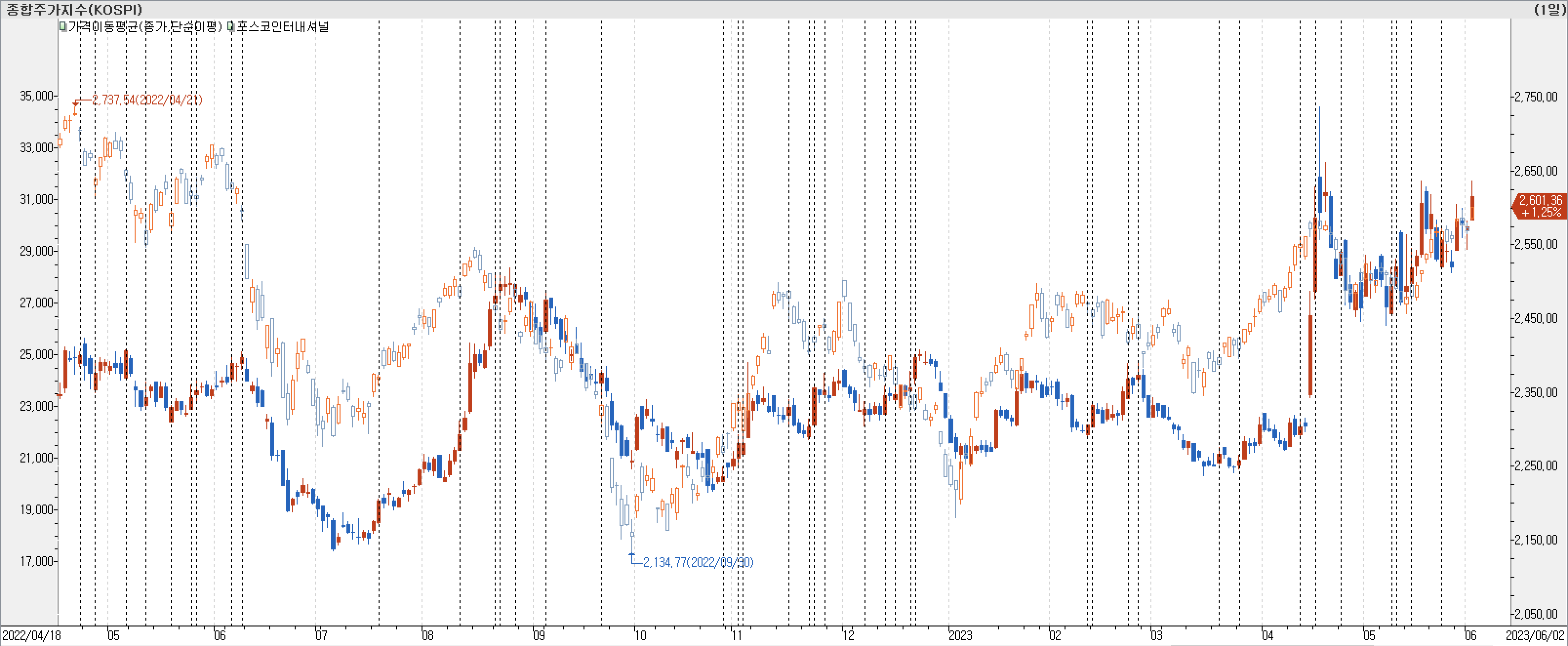1568x646 pixels.
Task: Click the 가격이동평균(종가,단순이평) legend text
Action: pos(145,27)
